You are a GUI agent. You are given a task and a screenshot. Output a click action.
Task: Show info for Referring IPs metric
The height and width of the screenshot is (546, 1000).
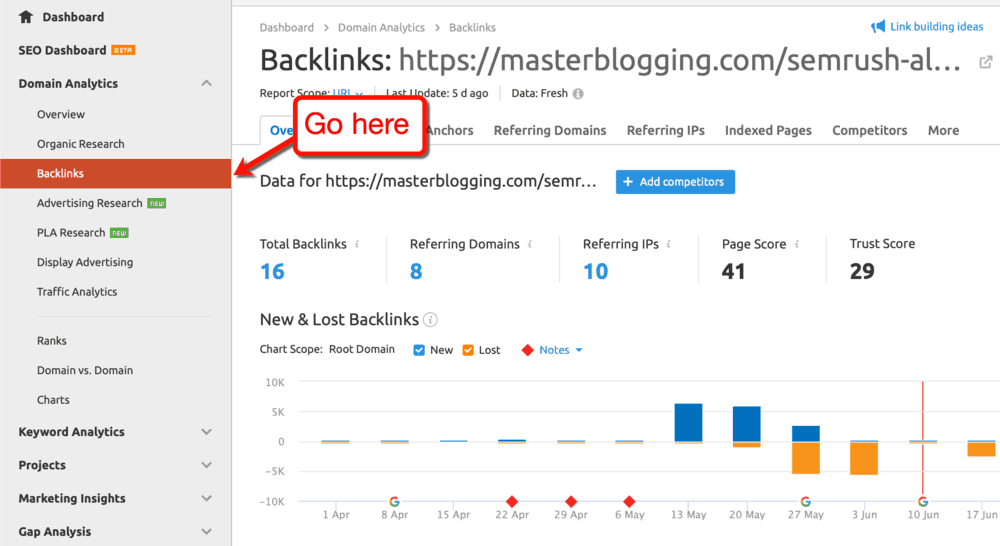tap(668, 244)
